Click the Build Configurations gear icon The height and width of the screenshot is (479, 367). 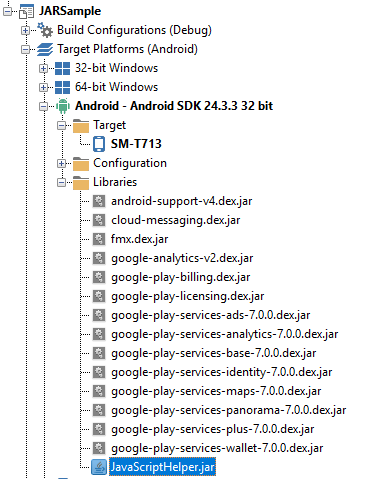point(45,30)
